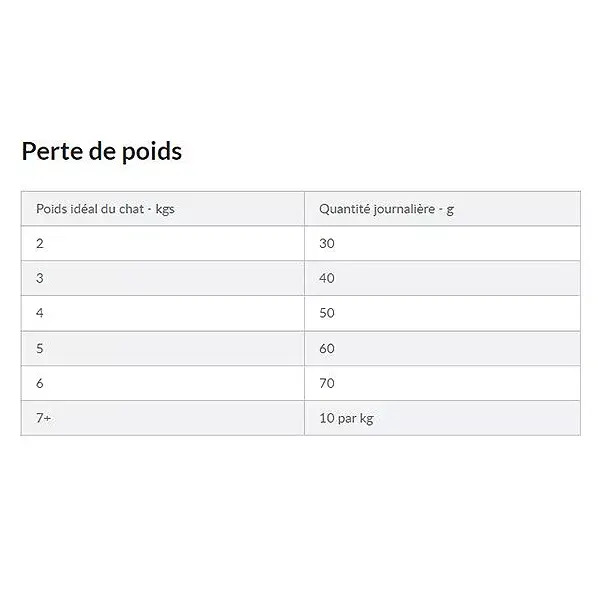The image size is (600, 600).
Task: Click the weight cell showing 7+
Action: tap(163, 418)
